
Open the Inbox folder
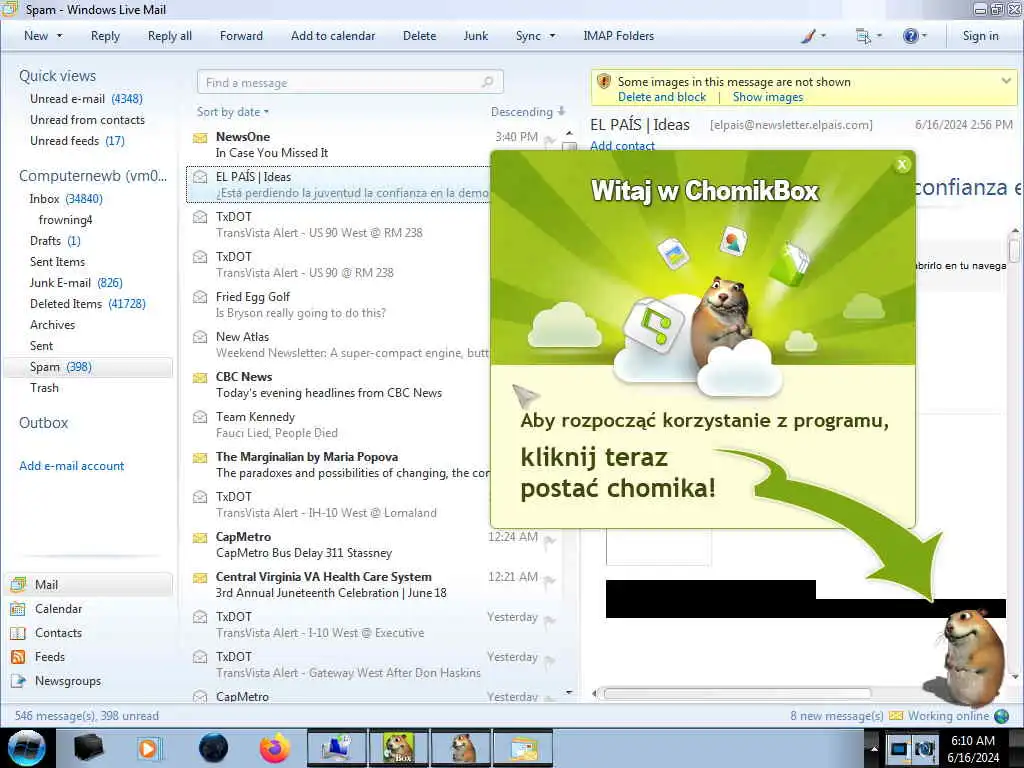[65, 199]
